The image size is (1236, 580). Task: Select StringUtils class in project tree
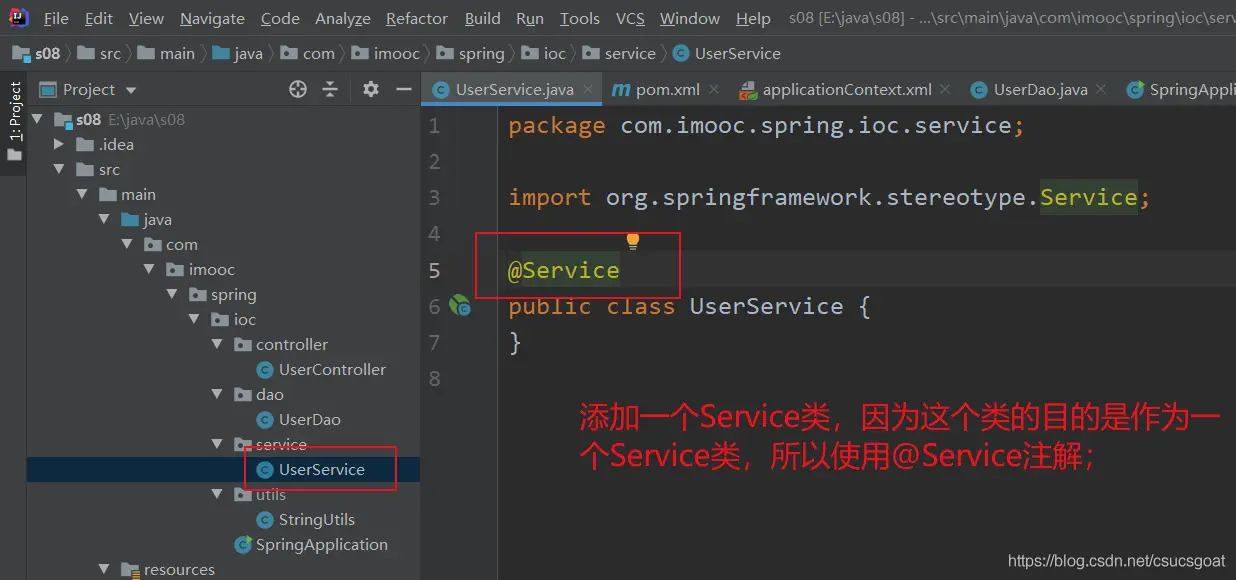[x=316, y=520]
